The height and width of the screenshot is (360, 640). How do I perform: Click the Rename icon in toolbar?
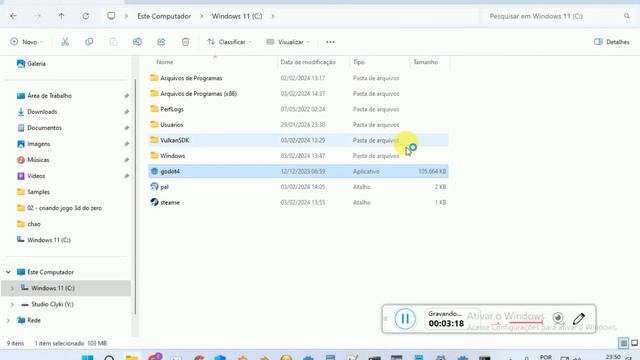tap(137, 42)
